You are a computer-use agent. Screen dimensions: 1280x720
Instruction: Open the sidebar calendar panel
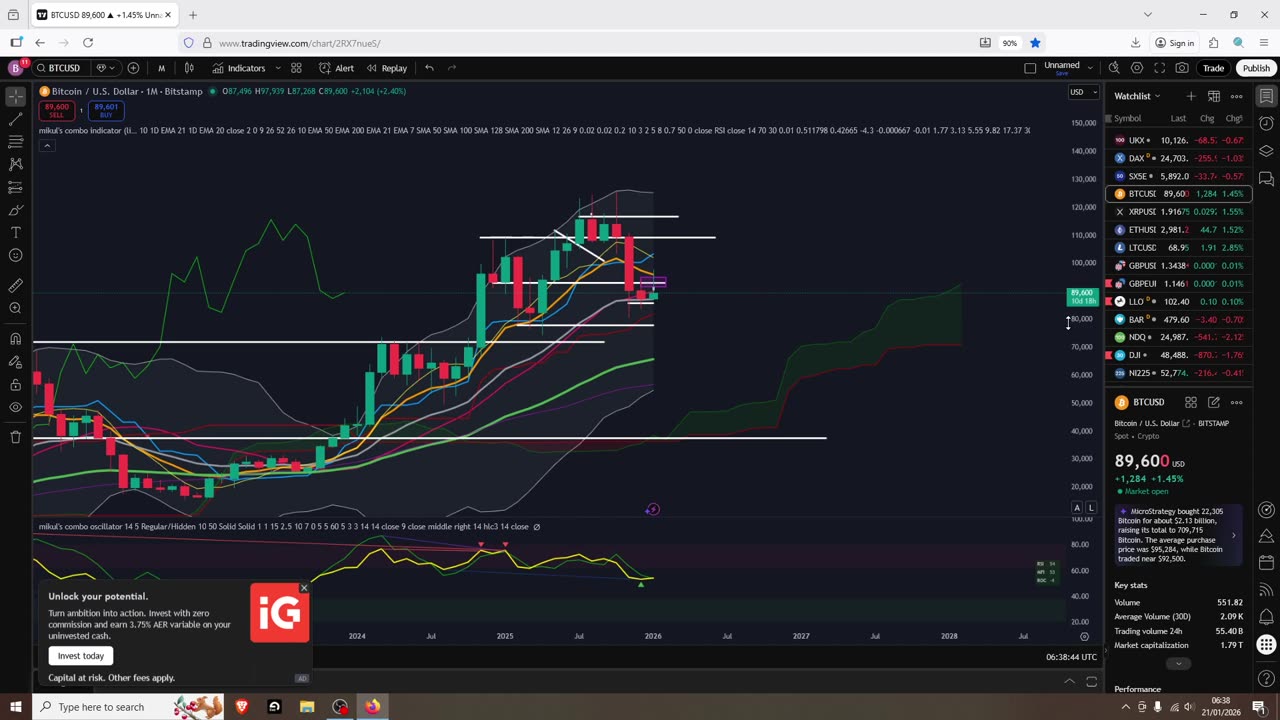pyautogui.click(x=1266, y=563)
